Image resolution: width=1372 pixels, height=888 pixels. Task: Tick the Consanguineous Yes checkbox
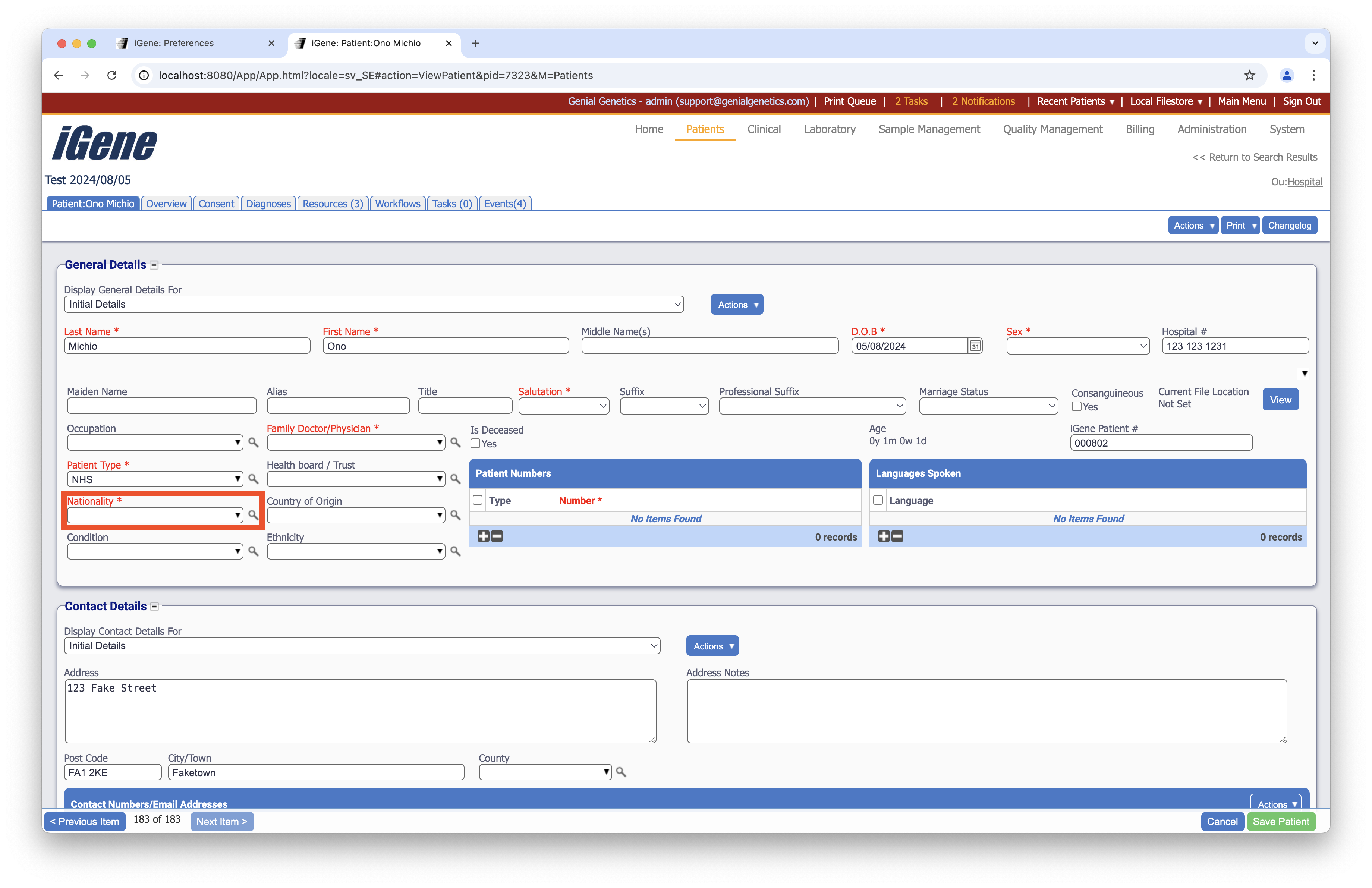click(1076, 406)
